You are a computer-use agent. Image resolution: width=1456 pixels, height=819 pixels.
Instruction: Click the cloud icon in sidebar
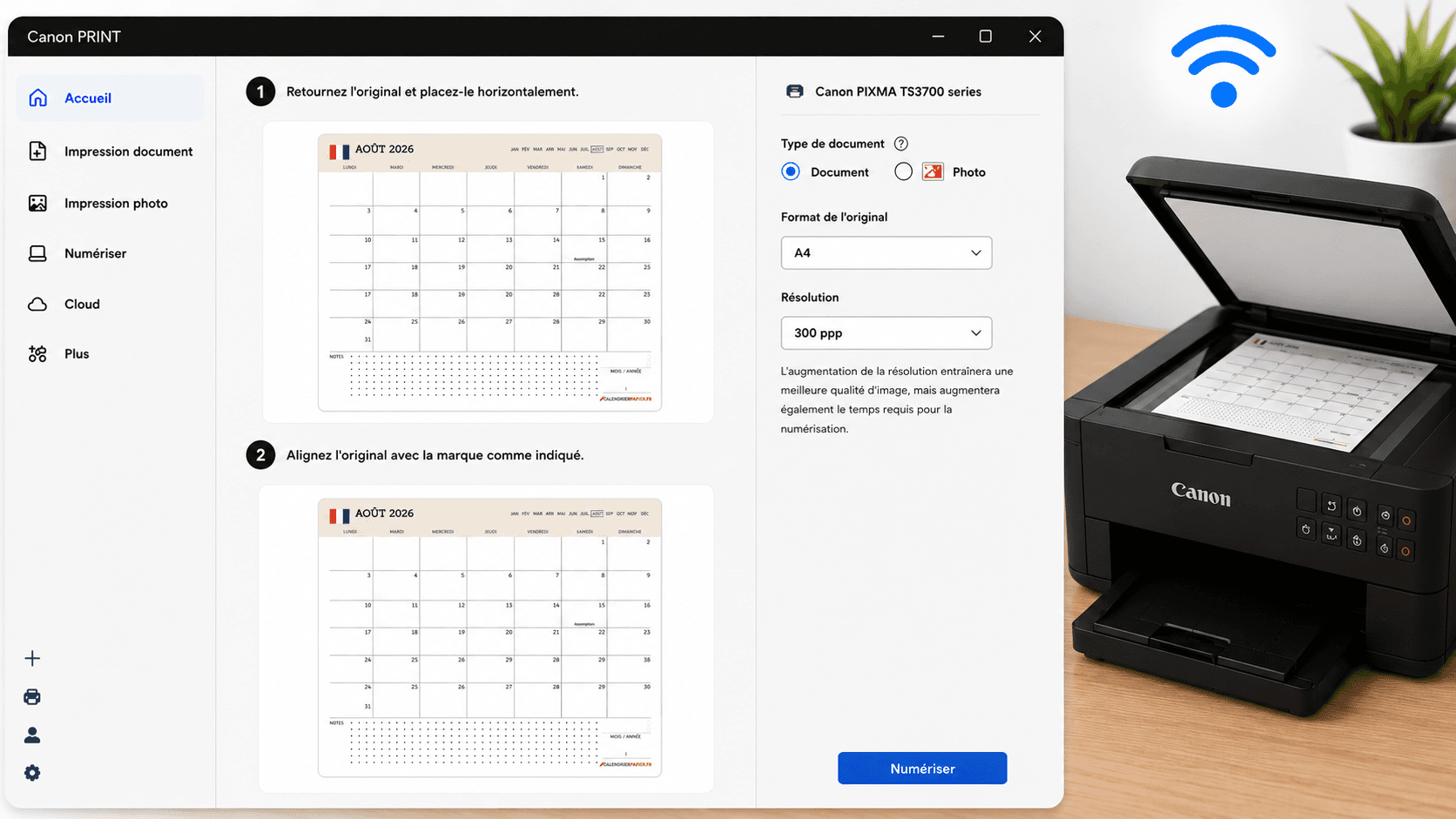point(37,304)
